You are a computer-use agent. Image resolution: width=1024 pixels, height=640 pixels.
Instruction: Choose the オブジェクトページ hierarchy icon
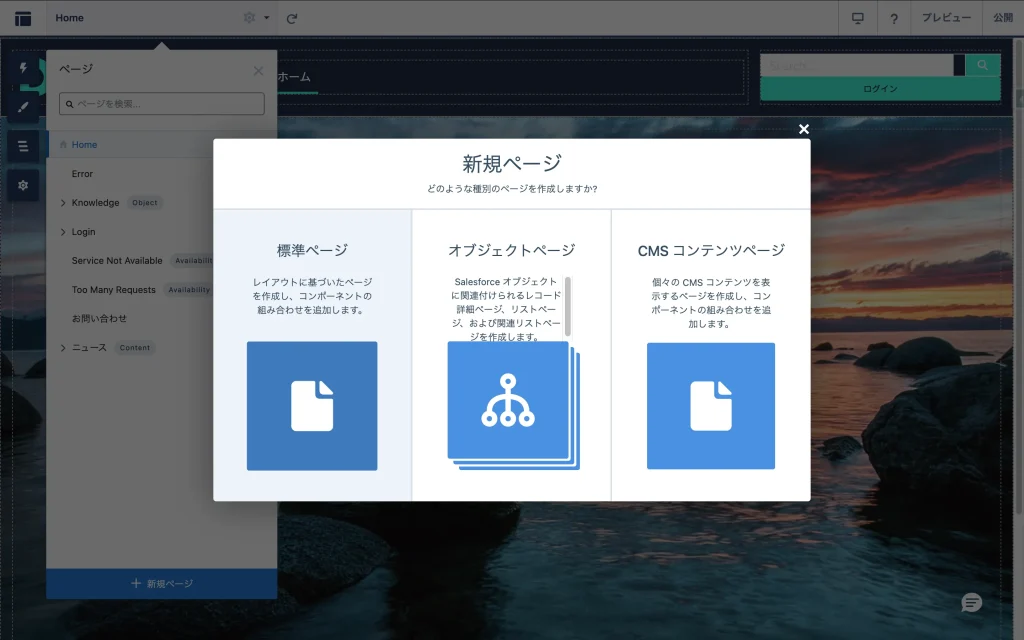point(509,400)
